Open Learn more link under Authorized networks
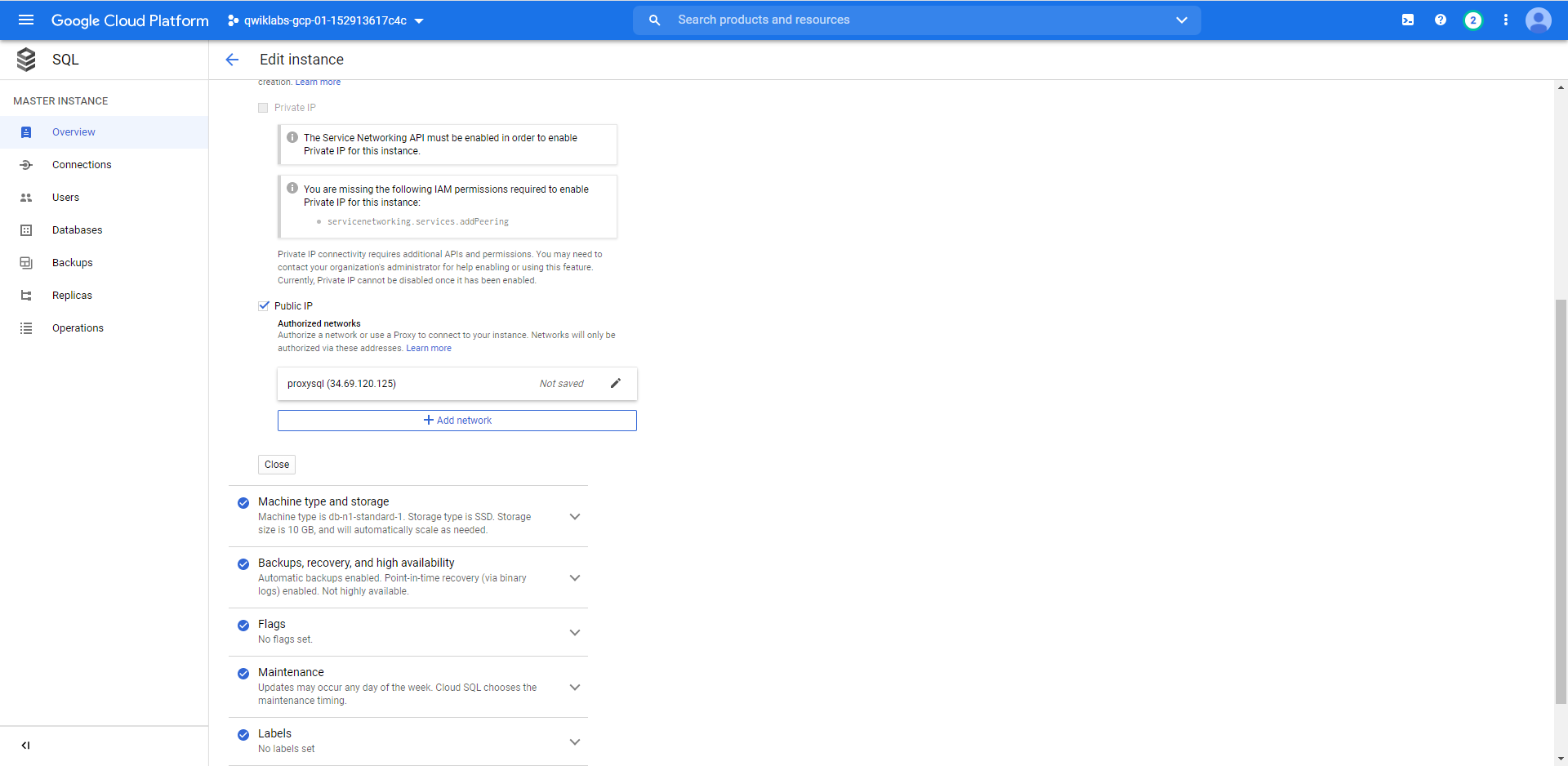 [429, 348]
